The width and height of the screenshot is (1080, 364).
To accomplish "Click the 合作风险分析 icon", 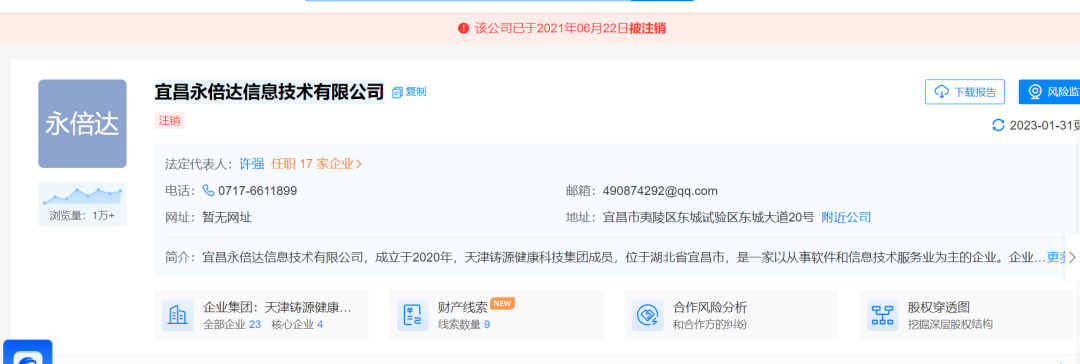I will pyautogui.click(x=647, y=316).
